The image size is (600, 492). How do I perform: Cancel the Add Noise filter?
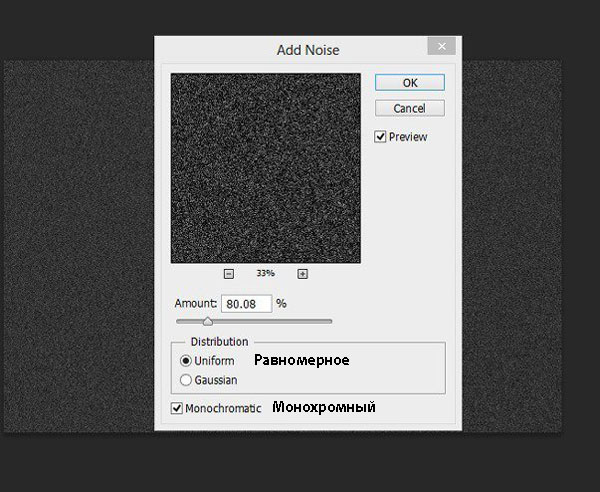coord(409,108)
